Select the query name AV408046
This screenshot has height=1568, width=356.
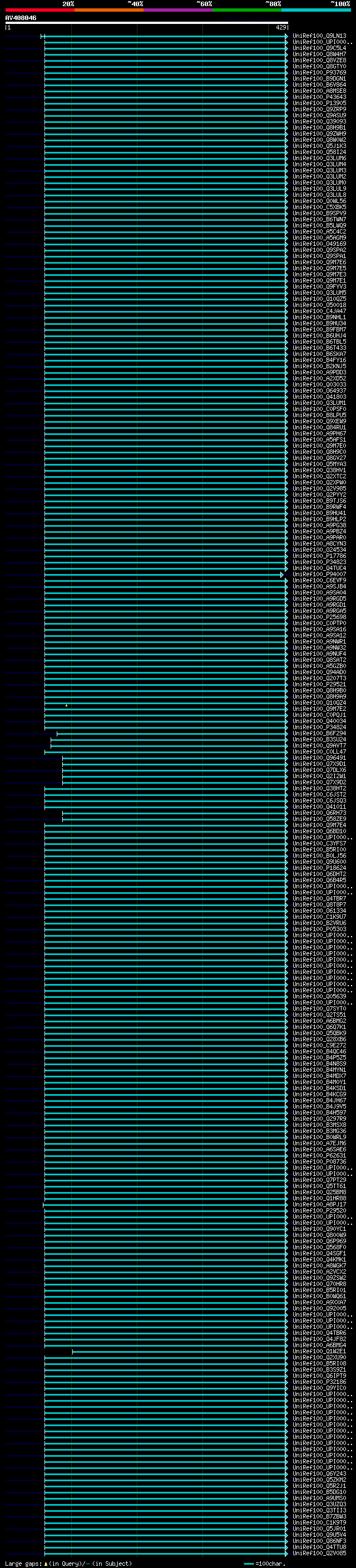pos(21,18)
